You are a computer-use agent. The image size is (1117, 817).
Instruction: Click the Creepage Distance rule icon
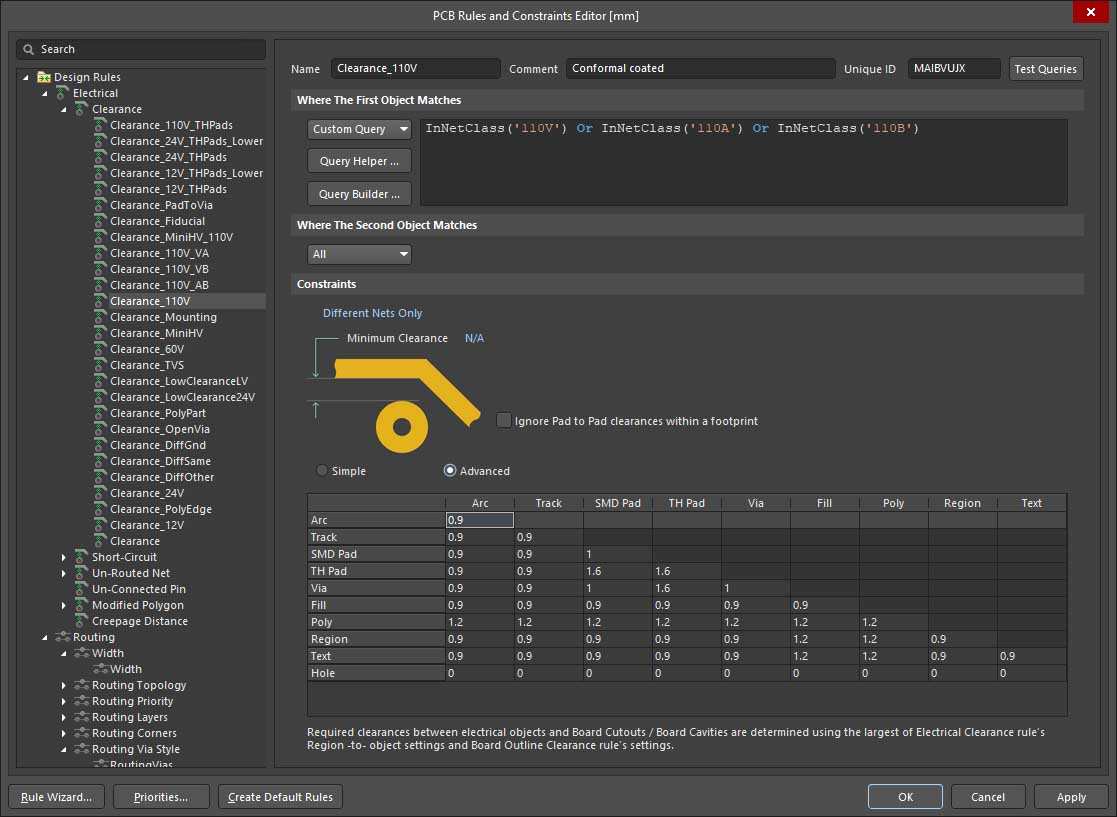[x=82, y=621]
